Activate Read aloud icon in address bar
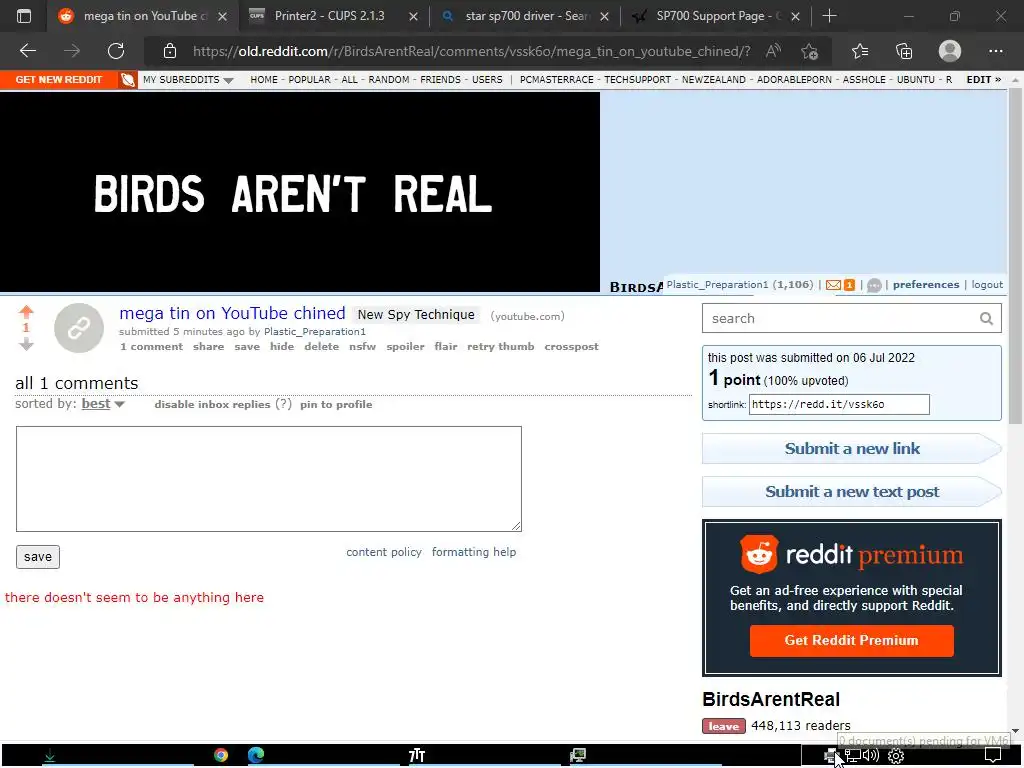 coord(773,51)
